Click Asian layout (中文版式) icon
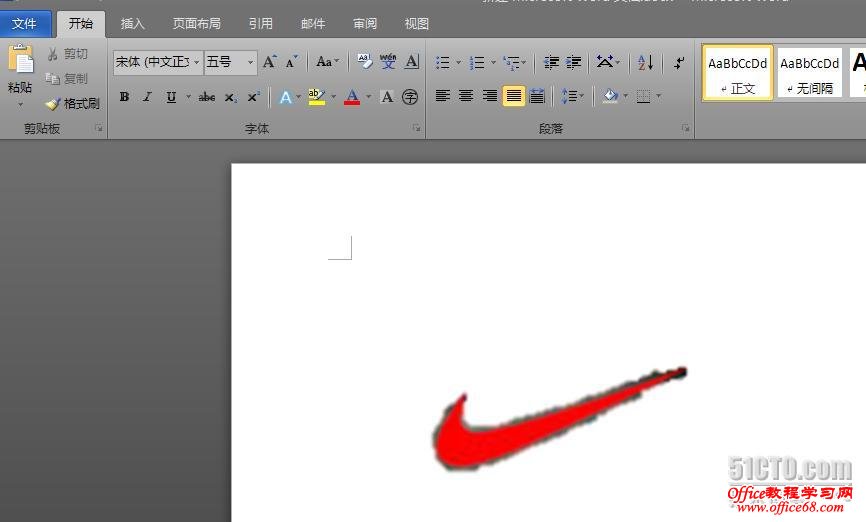 [x=604, y=61]
